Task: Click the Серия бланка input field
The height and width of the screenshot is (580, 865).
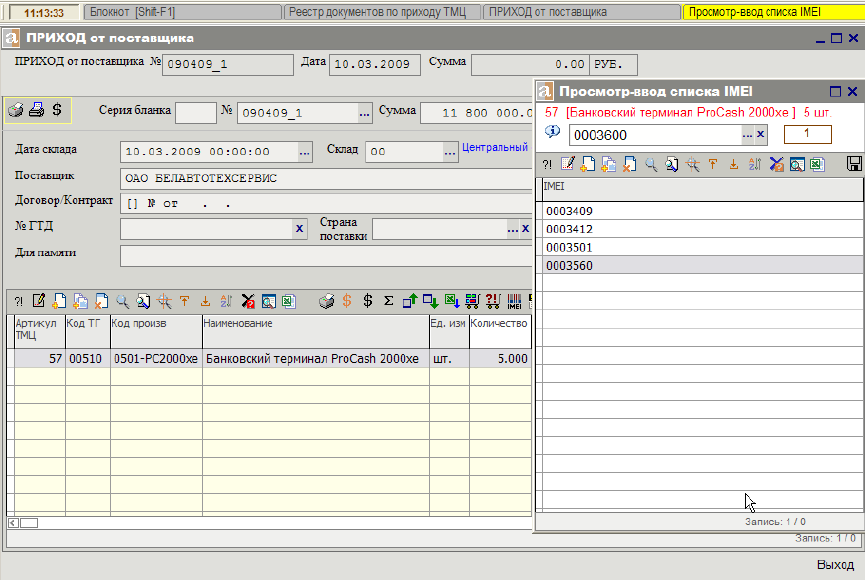Action: click(196, 113)
